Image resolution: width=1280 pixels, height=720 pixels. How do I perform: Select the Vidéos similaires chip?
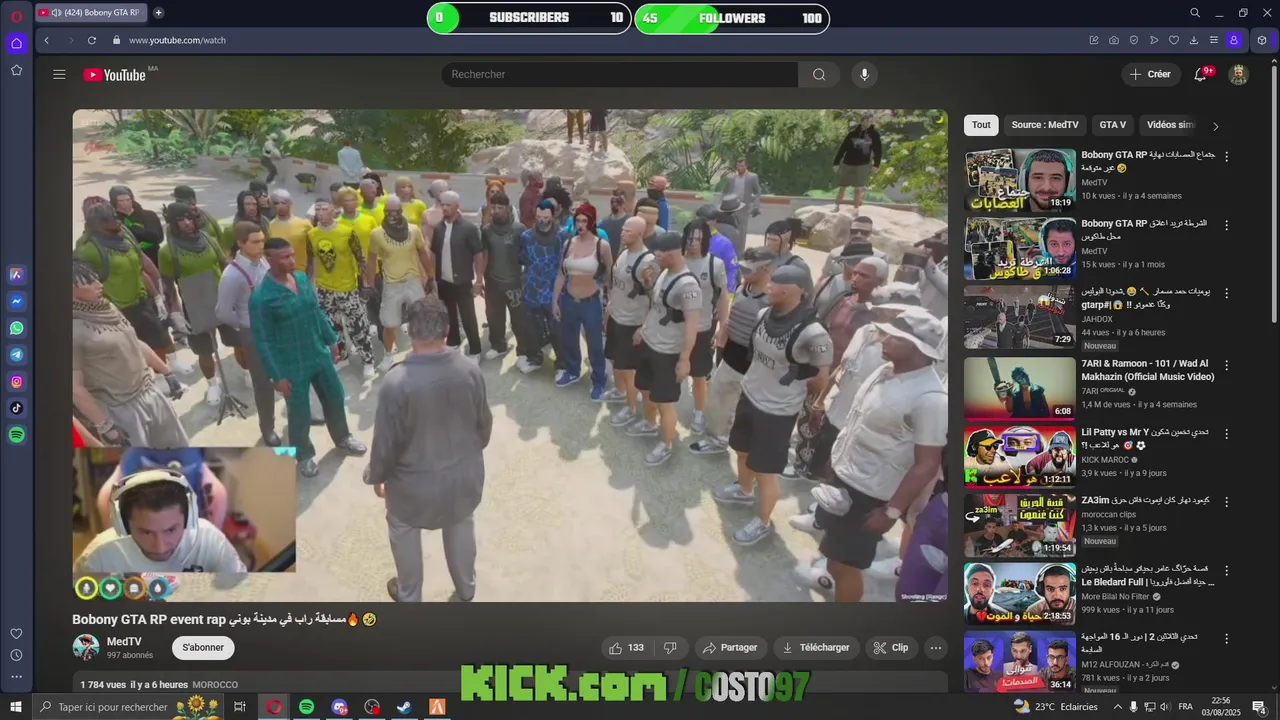(1170, 125)
